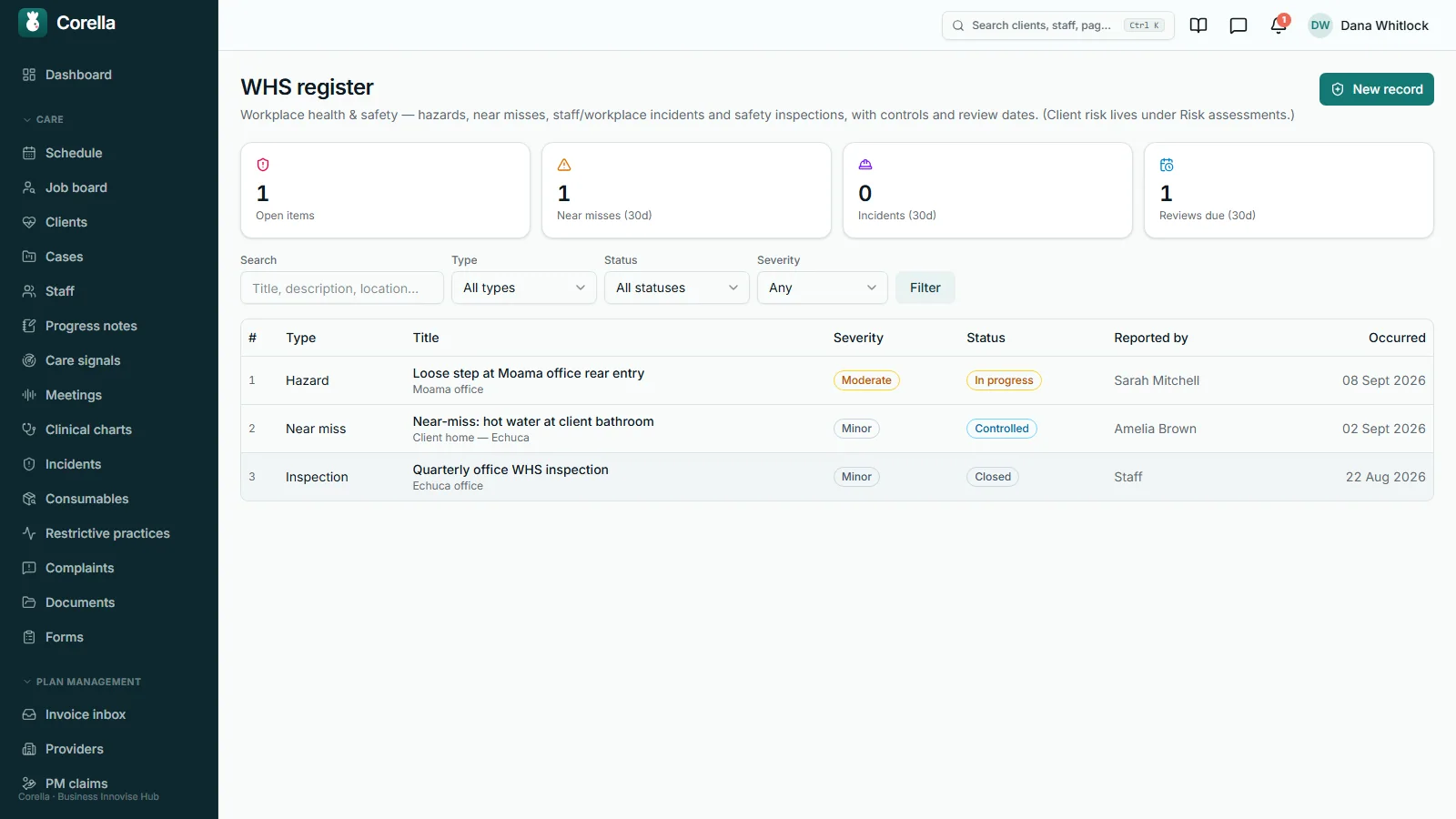Go to Dashboard in sidebar

tap(109, 75)
